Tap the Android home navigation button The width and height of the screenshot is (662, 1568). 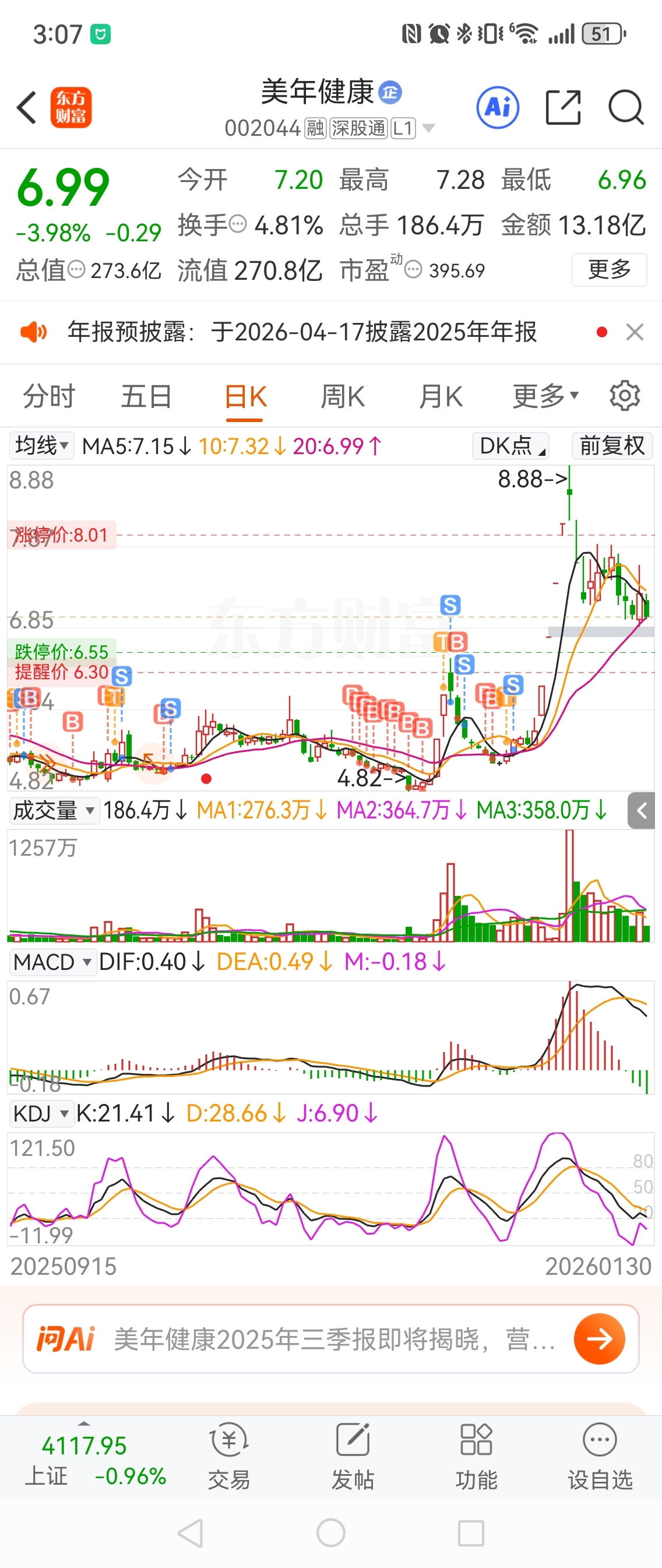[x=331, y=1532]
